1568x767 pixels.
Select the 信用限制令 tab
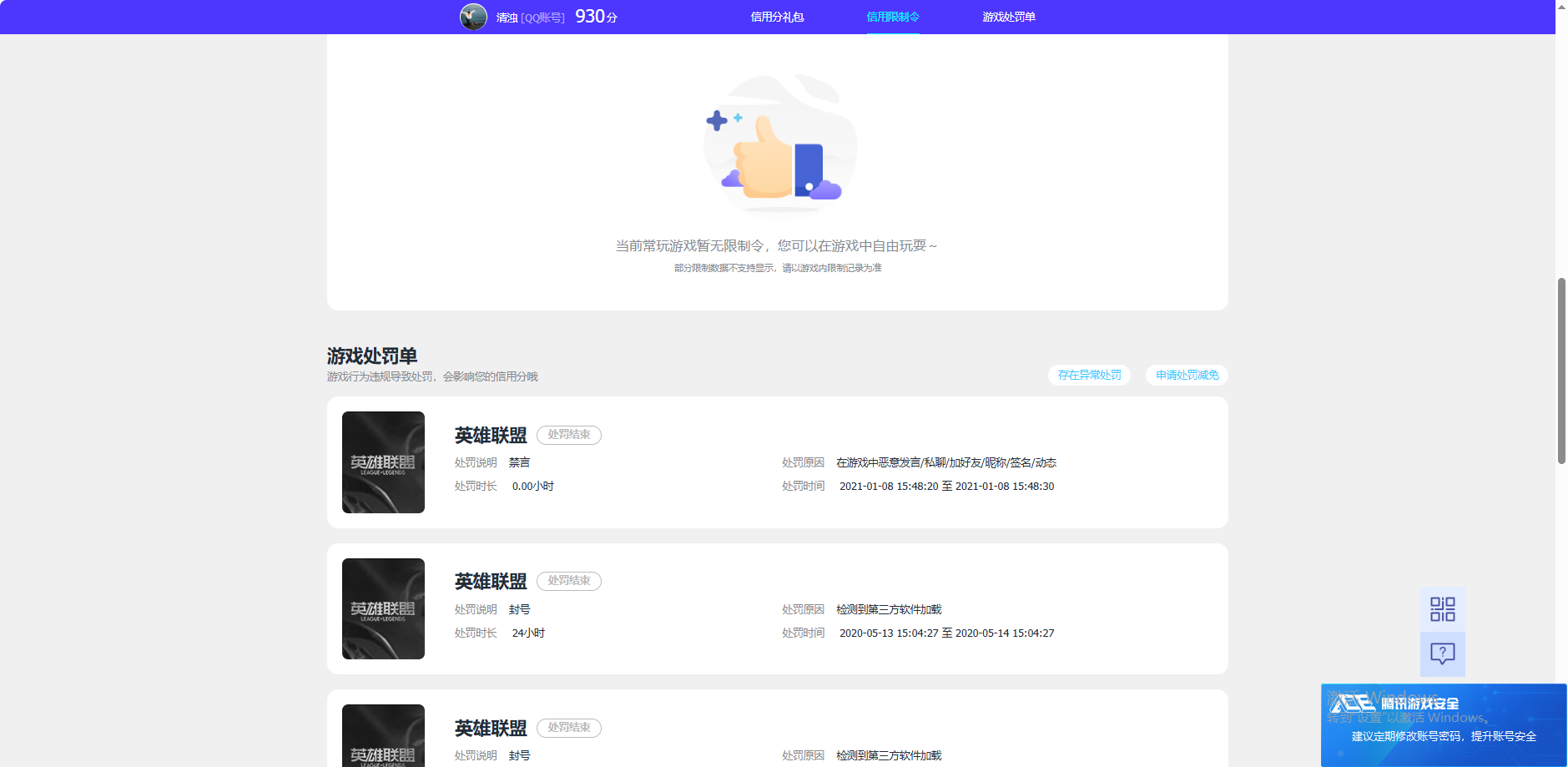(892, 17)
